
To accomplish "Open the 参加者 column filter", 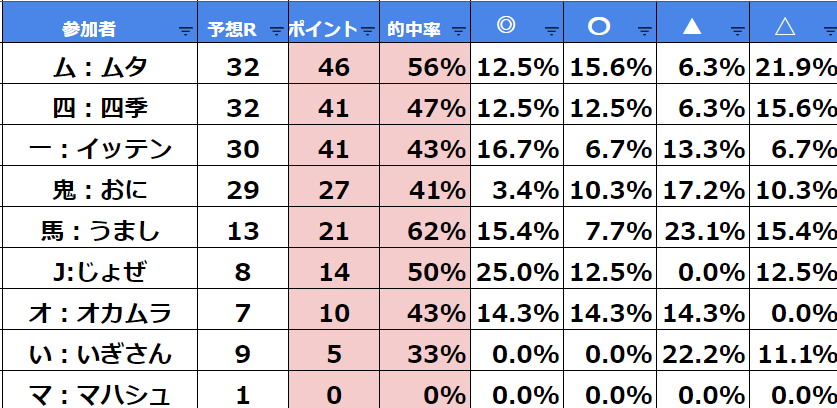I will tap(184, 31).
